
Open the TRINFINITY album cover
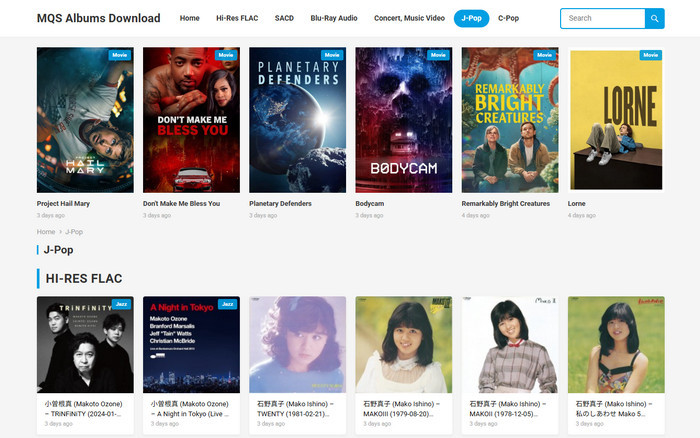(x=85, y=345)
